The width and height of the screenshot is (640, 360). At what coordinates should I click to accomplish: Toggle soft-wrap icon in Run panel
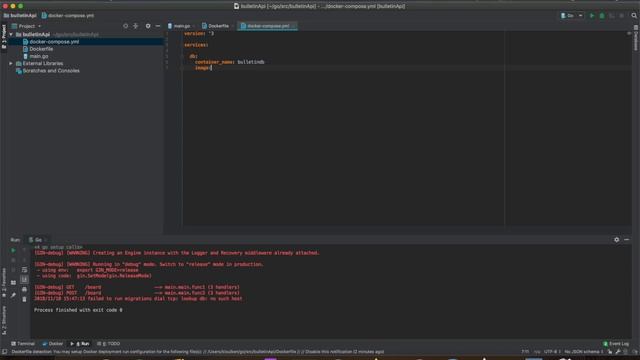click(x=24, y=270)
